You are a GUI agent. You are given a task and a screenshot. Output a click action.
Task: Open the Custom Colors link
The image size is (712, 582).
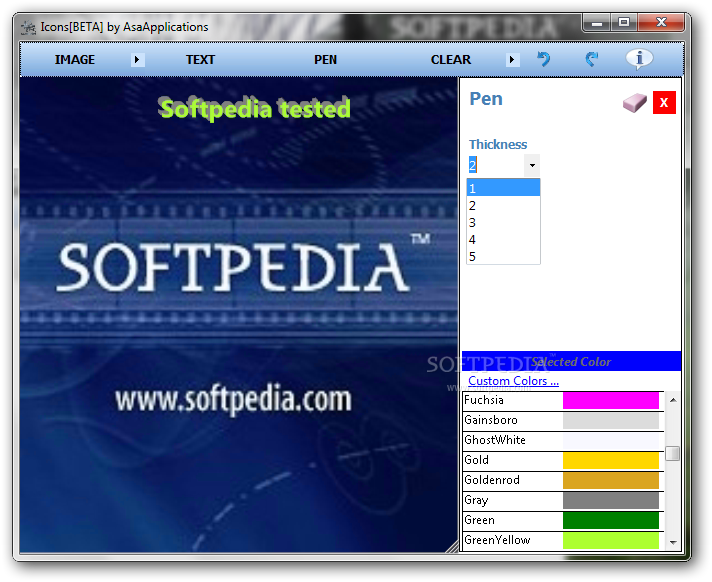513,381
